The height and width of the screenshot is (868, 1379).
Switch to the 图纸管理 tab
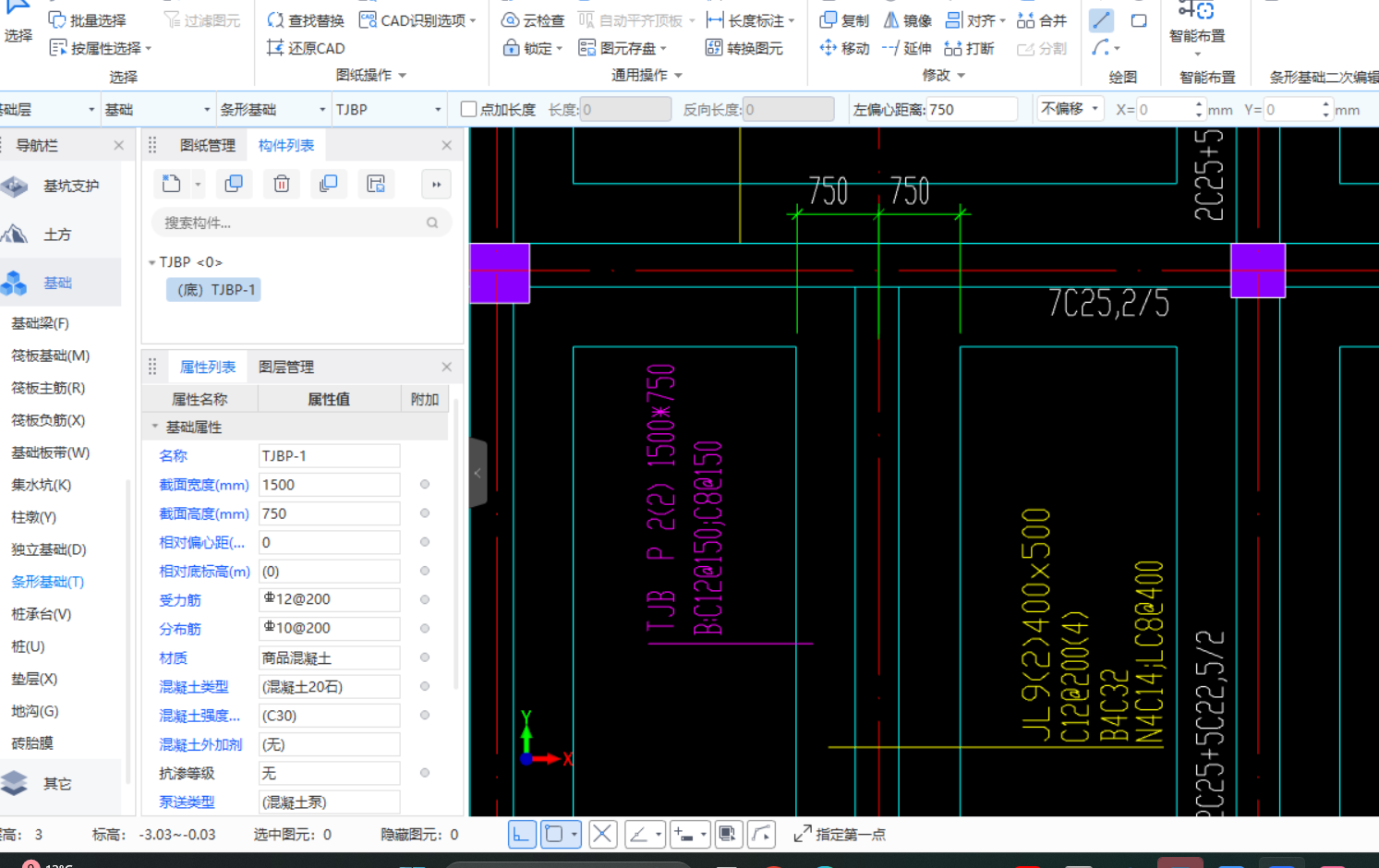pos(208,146)
